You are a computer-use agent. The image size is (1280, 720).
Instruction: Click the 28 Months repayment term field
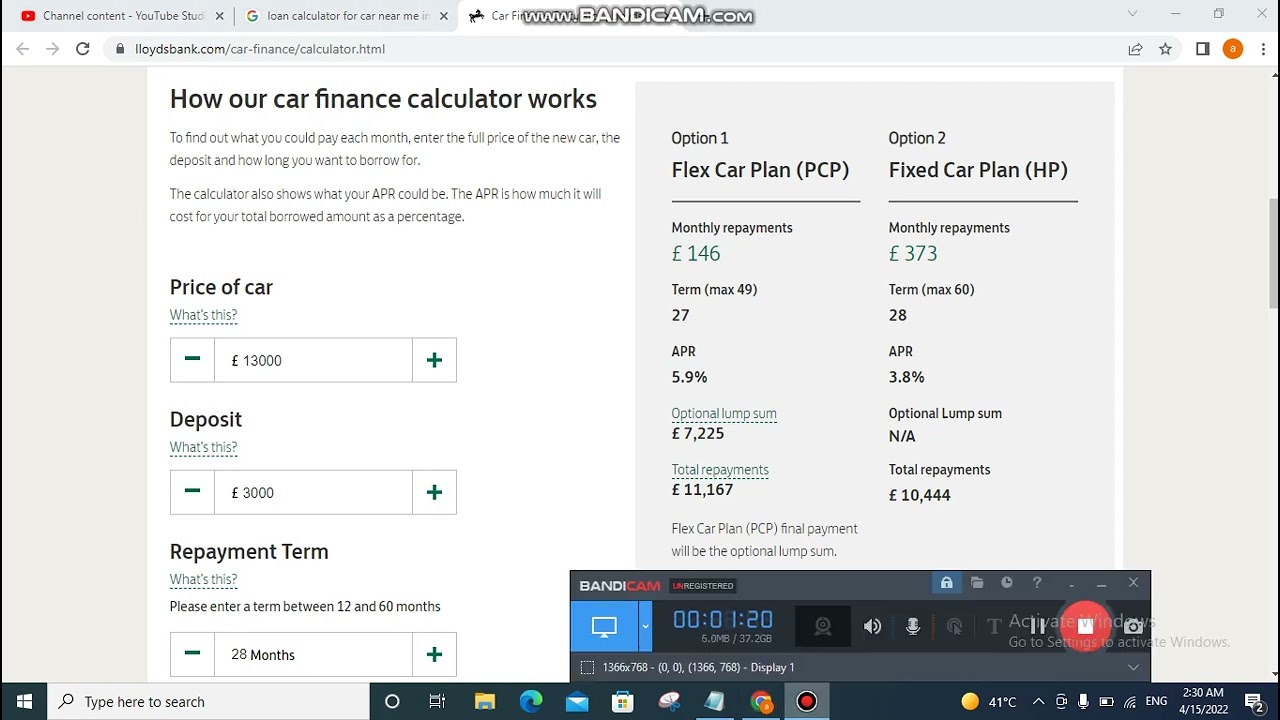pyautogui.click(x=313, y=654)
